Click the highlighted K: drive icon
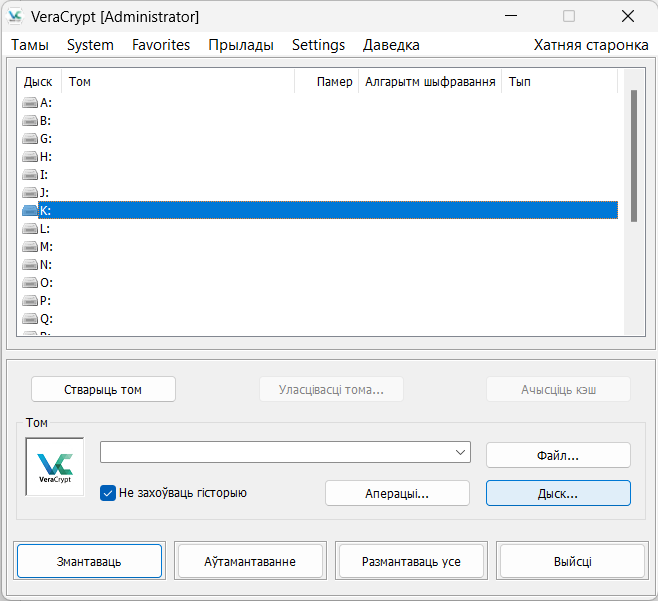This screenshot has height=601, width=658. [x=30, y=210]
